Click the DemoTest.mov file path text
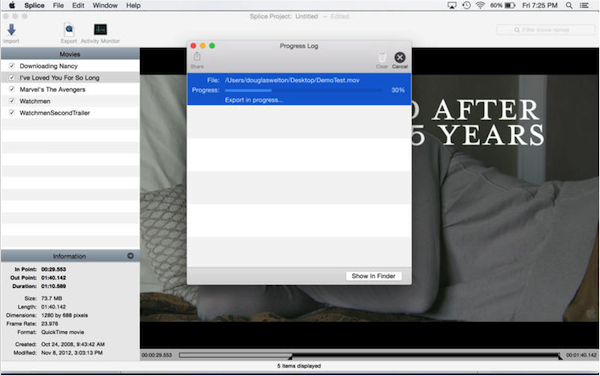This screenshot has height=376, width=600. (292, 80)
